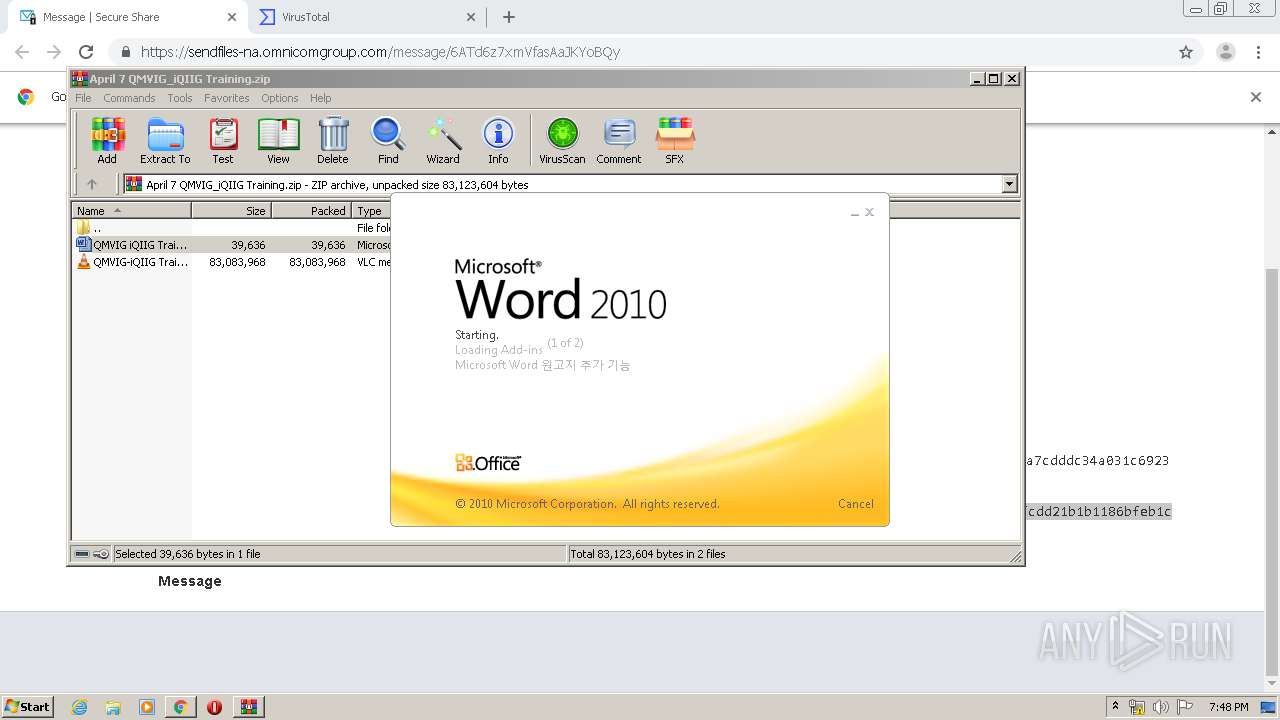Image resolution: width=1280 pixels, height=720 pixels.
Task: Click the taskbar clock 7:48 PM
Action: point(1228,707)
